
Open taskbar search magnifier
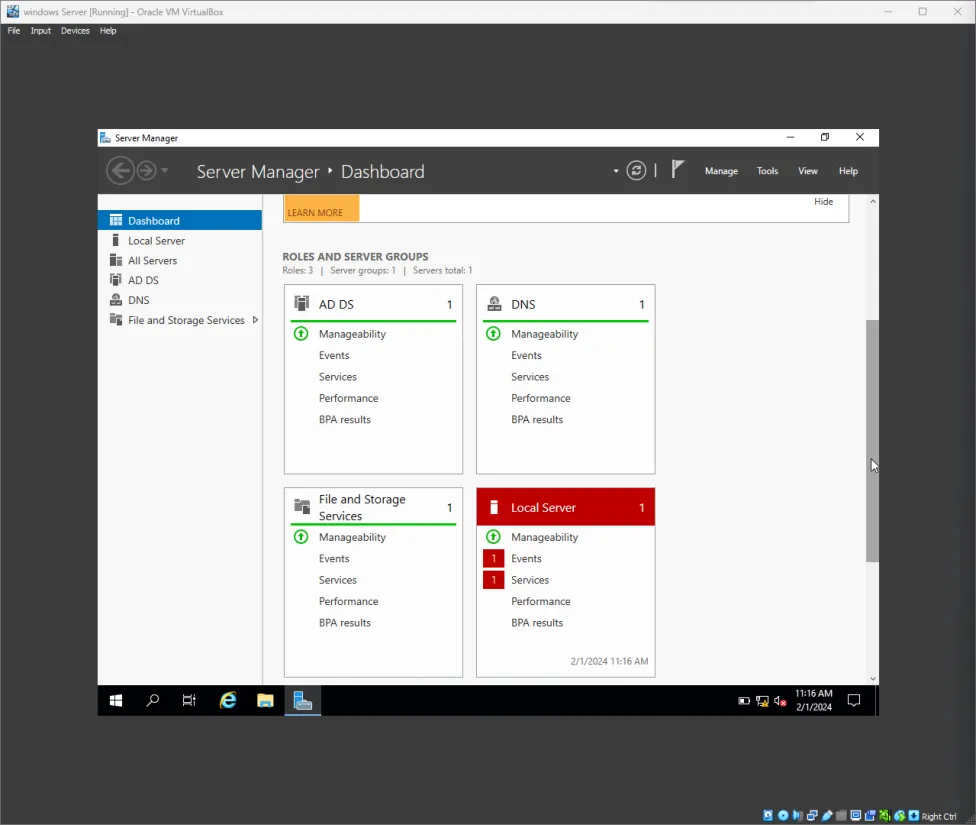(152, 700)
